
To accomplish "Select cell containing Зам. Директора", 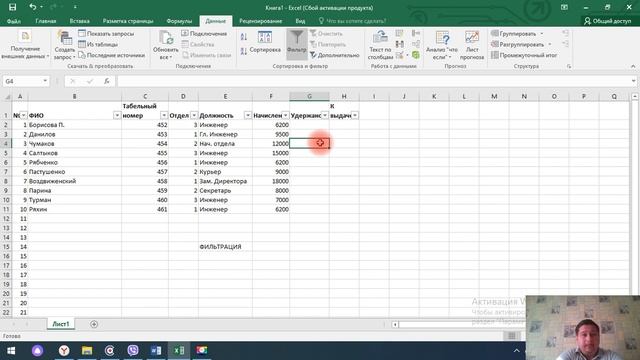I will [x=225, y=181].
